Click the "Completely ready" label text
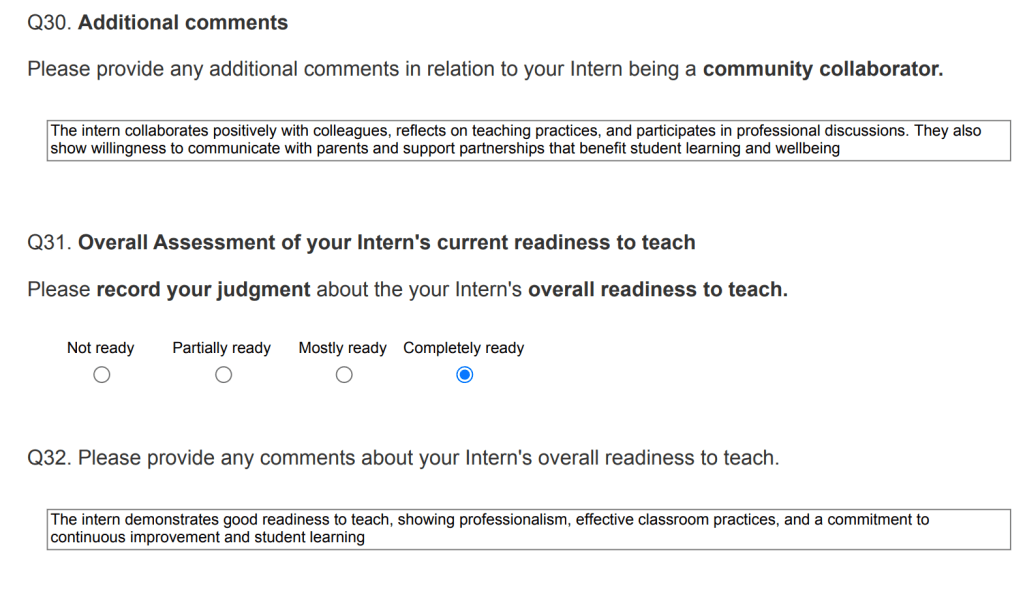 [x=463, y=348]
